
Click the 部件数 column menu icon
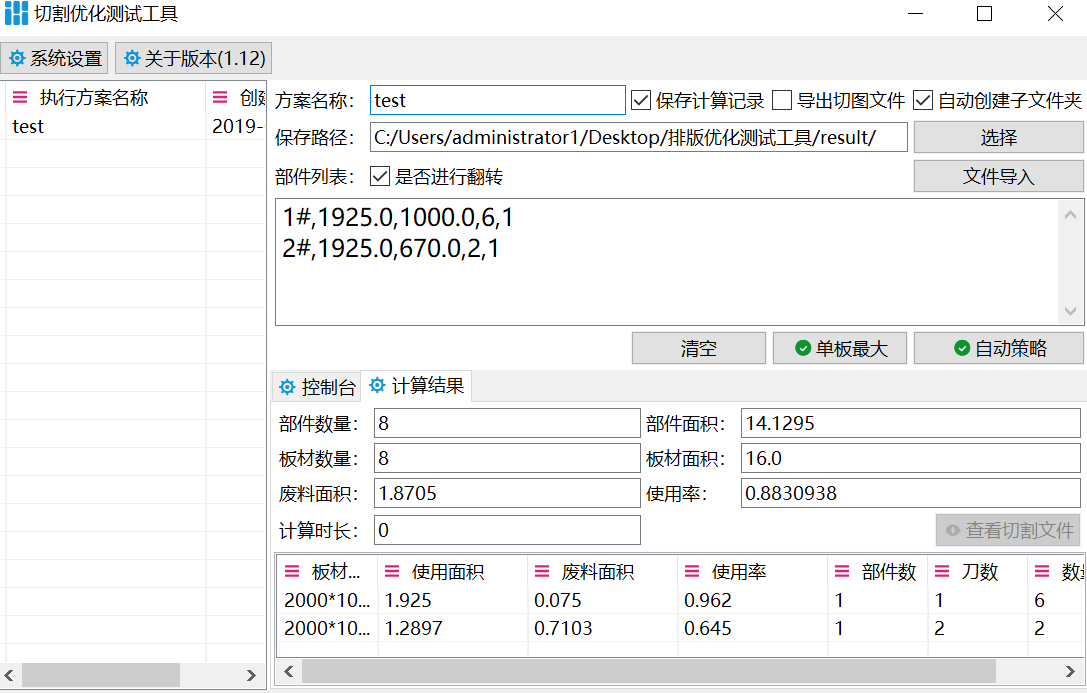(842, 572)
